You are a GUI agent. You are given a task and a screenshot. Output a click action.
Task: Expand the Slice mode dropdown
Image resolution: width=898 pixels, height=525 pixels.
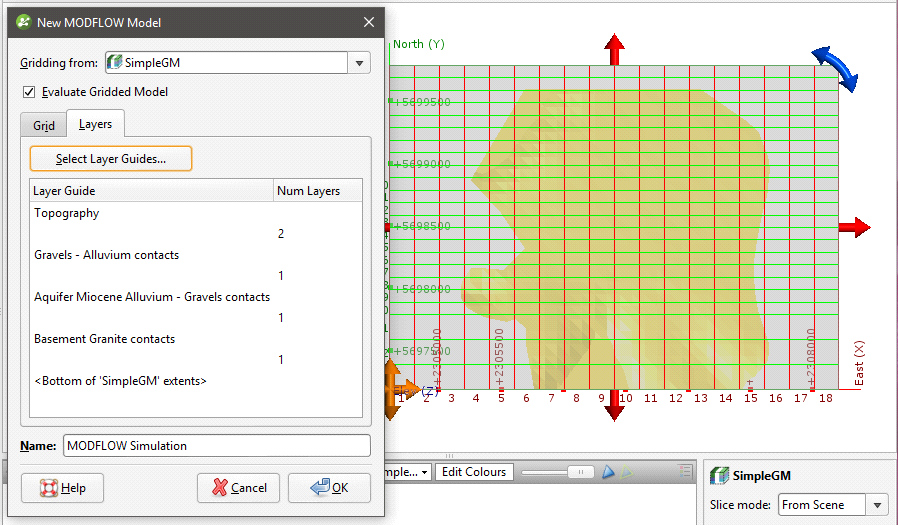[x=877, y=505]
